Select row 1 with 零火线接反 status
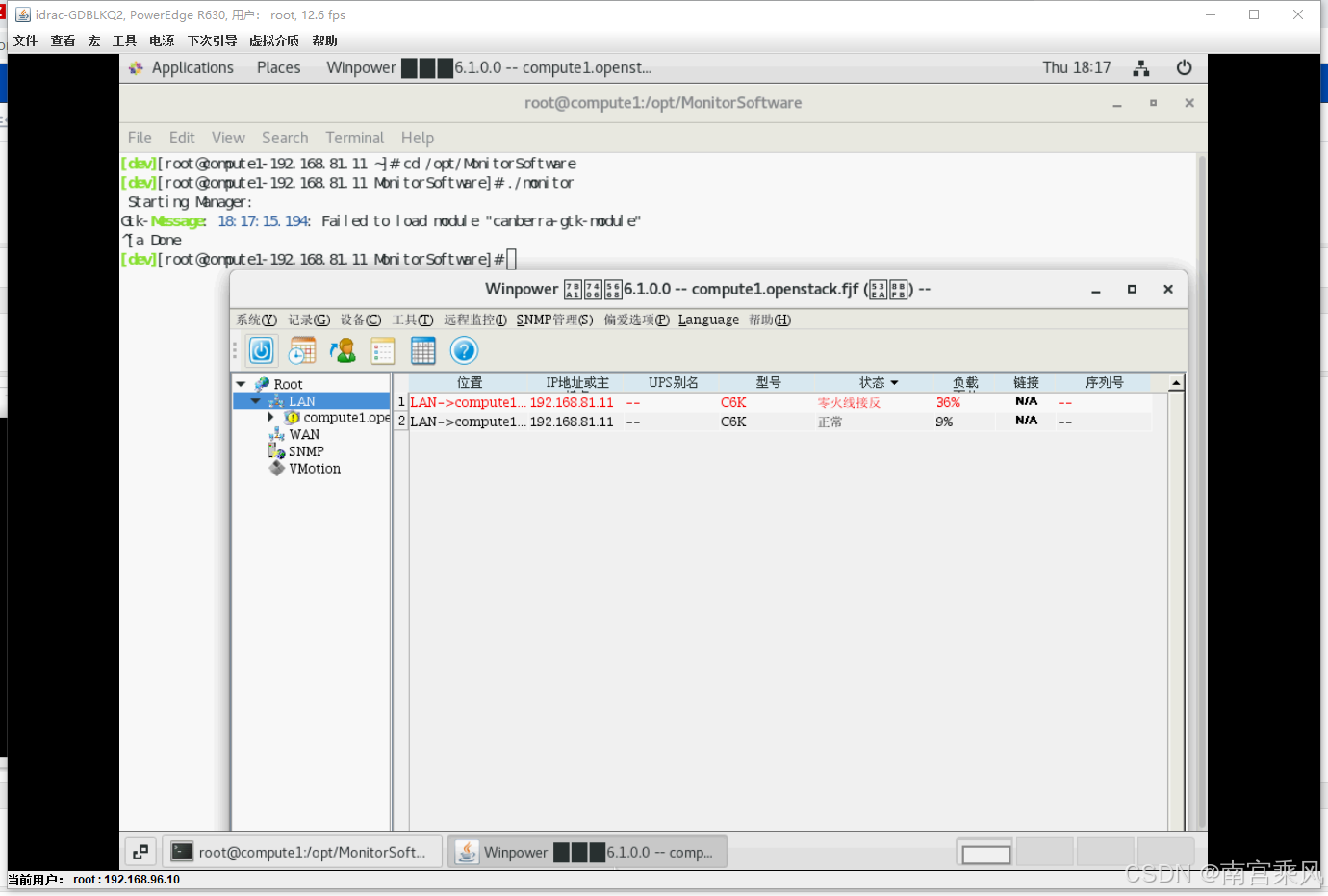The image size is (1328, 896). click(x=780, y=402)
